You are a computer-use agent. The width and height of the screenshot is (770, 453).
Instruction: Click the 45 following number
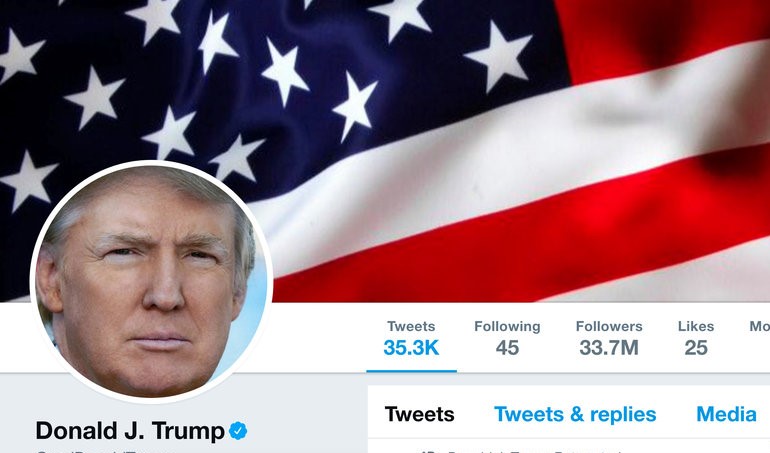[507, 348]
